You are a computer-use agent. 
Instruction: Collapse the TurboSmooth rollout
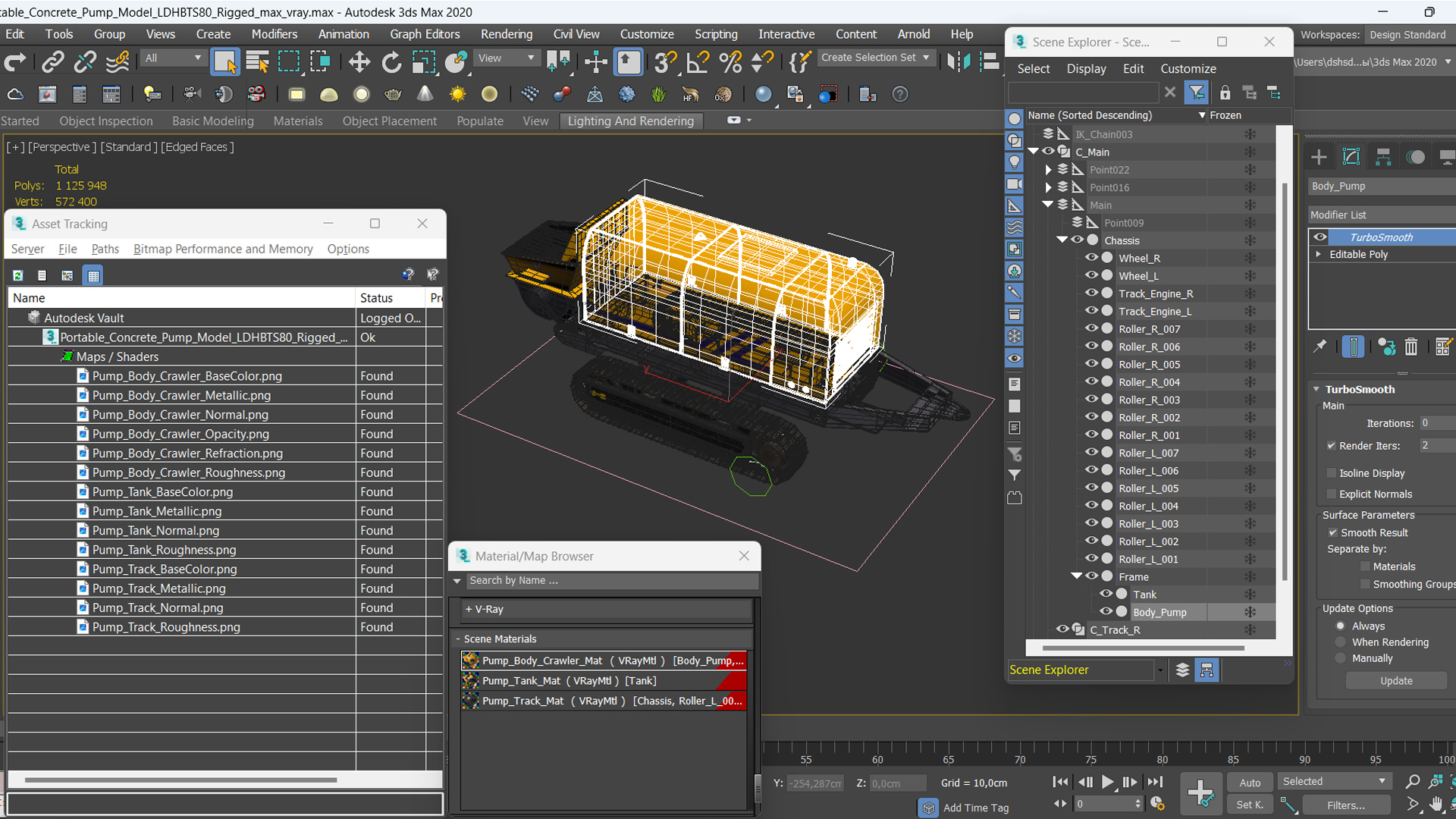click(x=1316, y=389)
